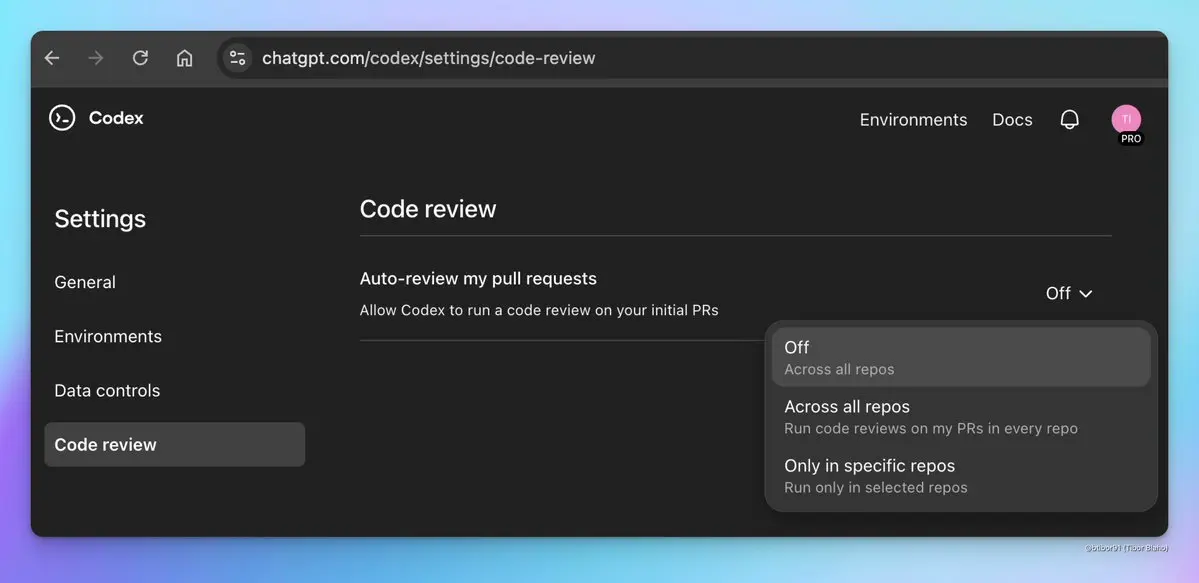Select Code review settings tab
1199x583 pixels.
[174, 445]
